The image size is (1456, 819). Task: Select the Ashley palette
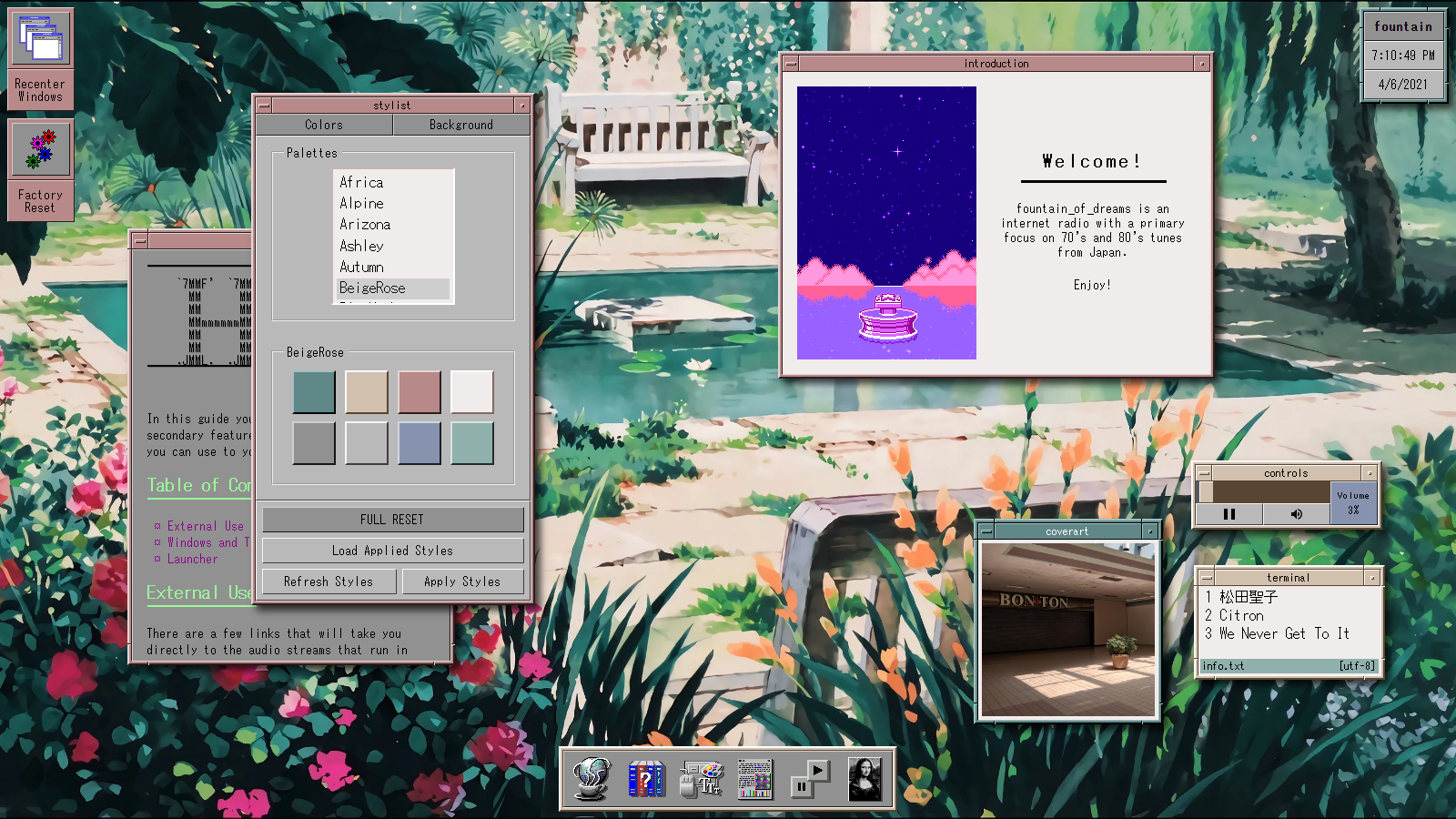[394, 246]
